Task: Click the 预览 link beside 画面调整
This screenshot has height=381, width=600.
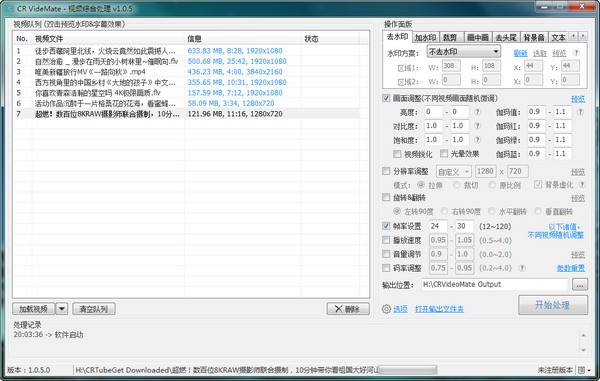Action: (x=578, y=99)
